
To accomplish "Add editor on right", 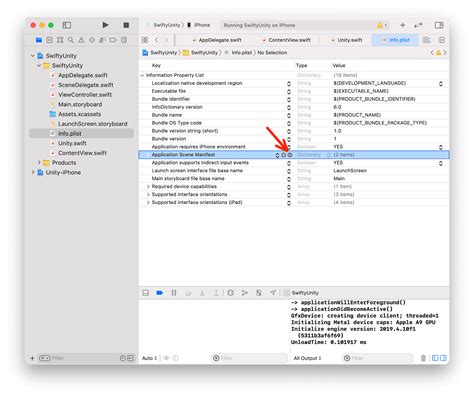I will [442, 40].
